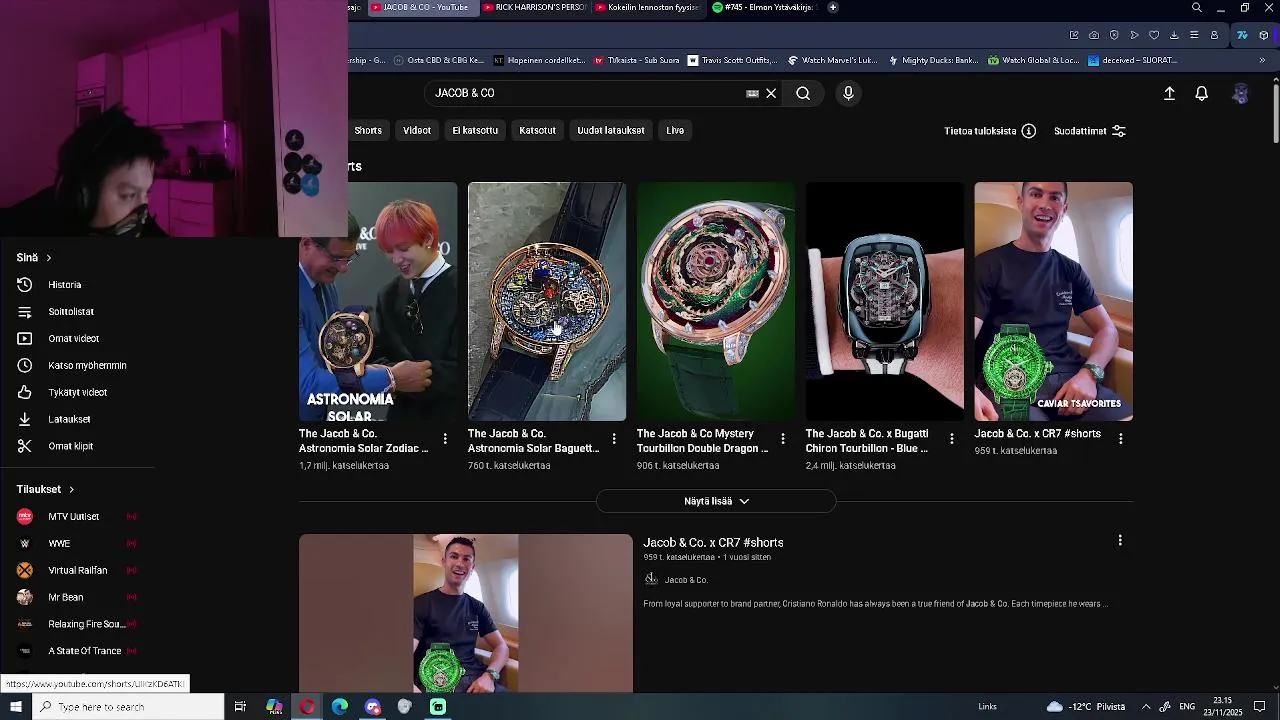1280x720 pixels.
Task: Click the magnifier search button
Action: [x=803, y=93]
